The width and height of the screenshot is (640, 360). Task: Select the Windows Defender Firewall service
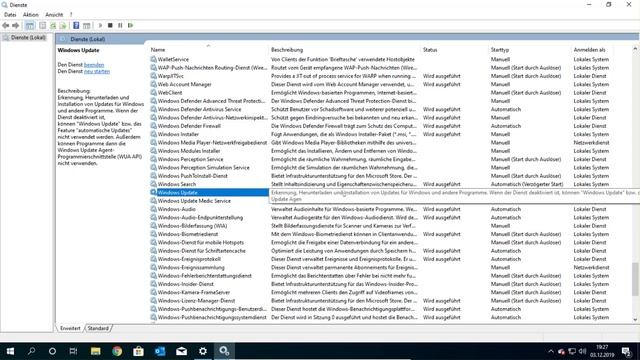(189, 126)
